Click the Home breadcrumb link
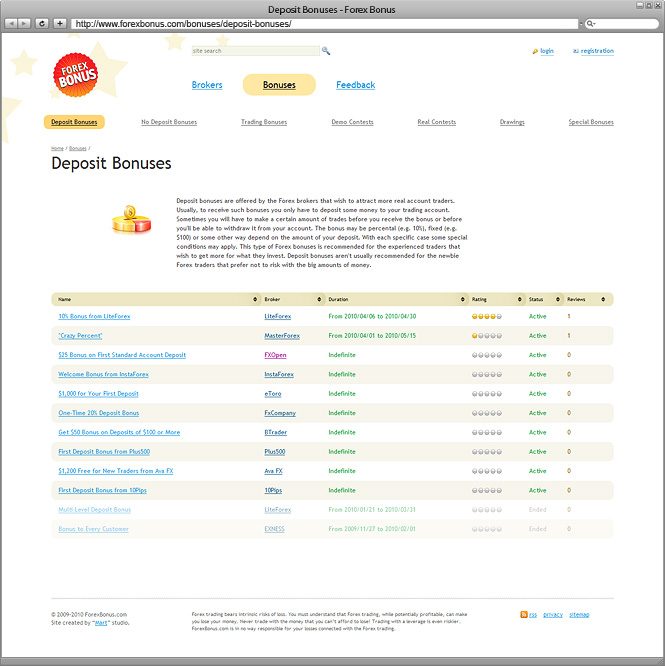 tap(57, 148)
